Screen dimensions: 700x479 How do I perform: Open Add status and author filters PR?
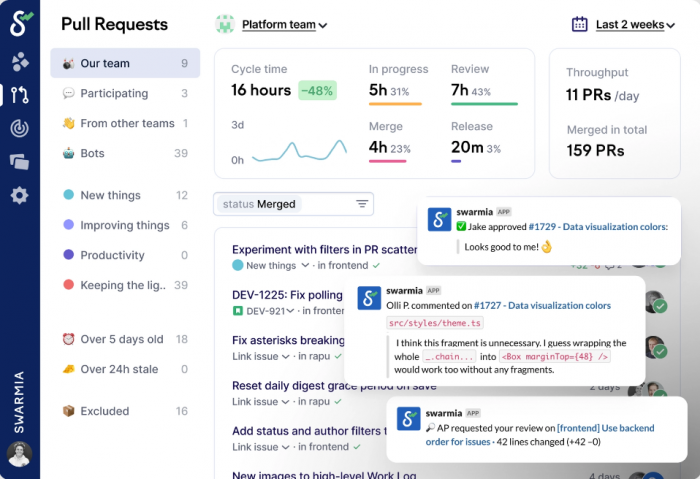tap(309, 431)
